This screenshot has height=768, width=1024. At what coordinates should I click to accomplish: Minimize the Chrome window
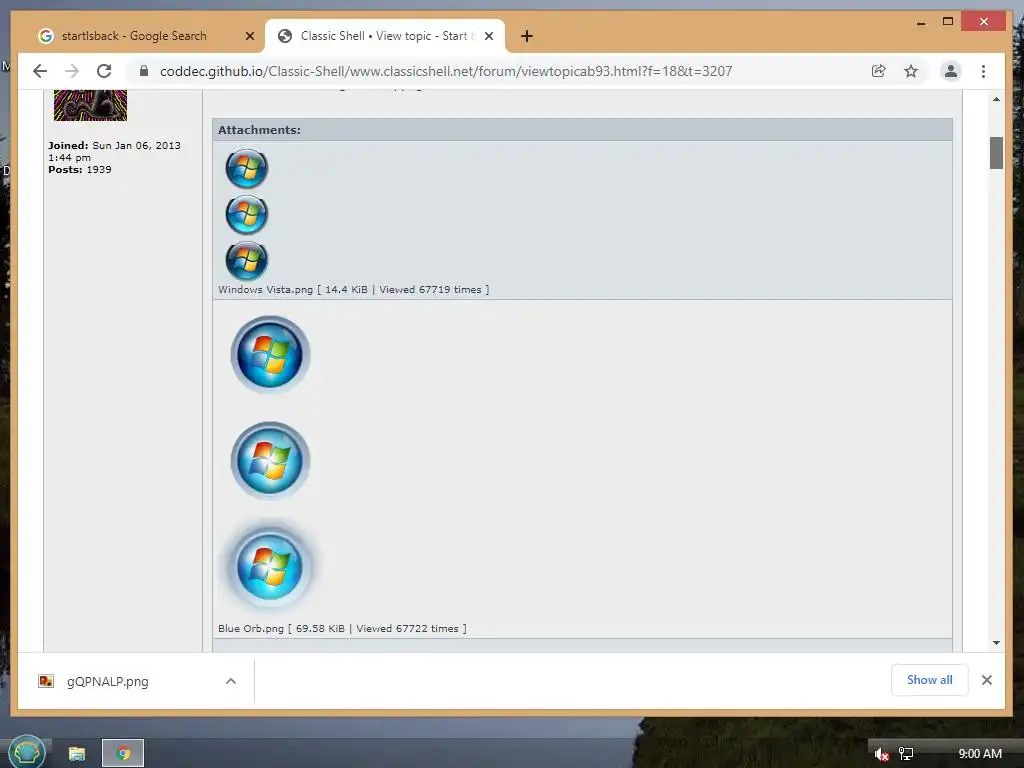(921, 22)
